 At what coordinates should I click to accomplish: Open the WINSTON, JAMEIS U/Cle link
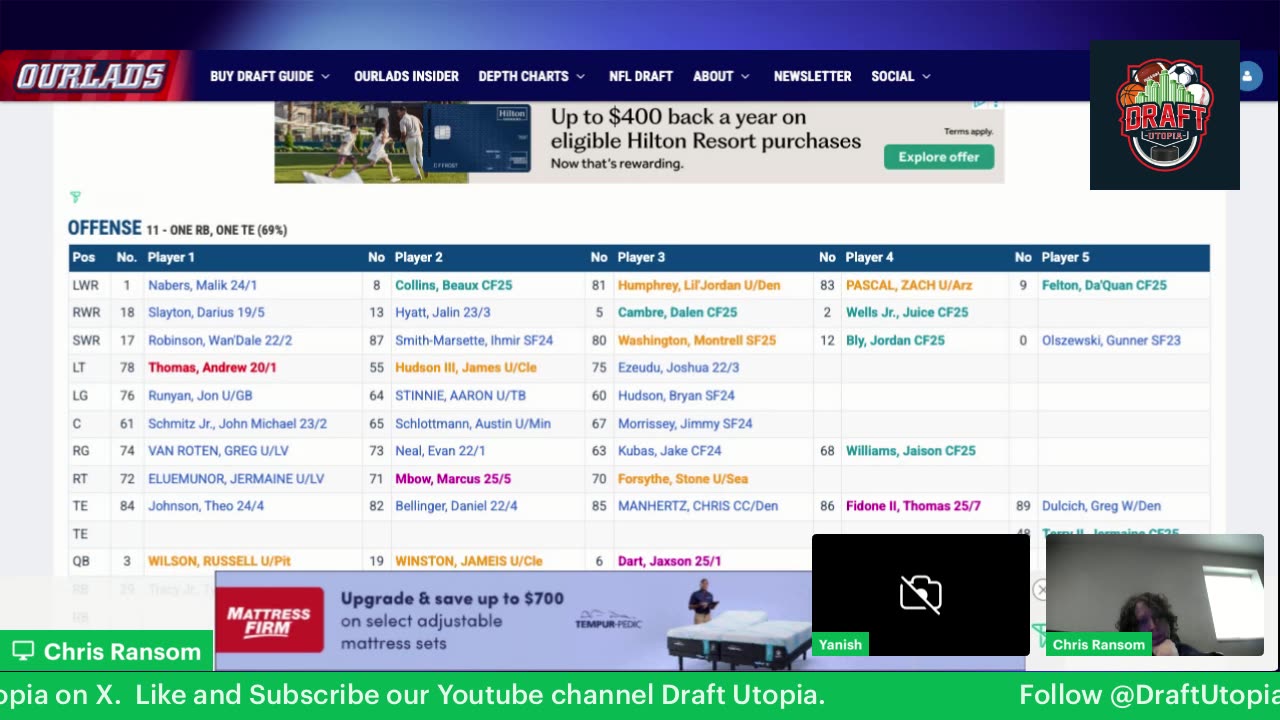tap(469, 561)
